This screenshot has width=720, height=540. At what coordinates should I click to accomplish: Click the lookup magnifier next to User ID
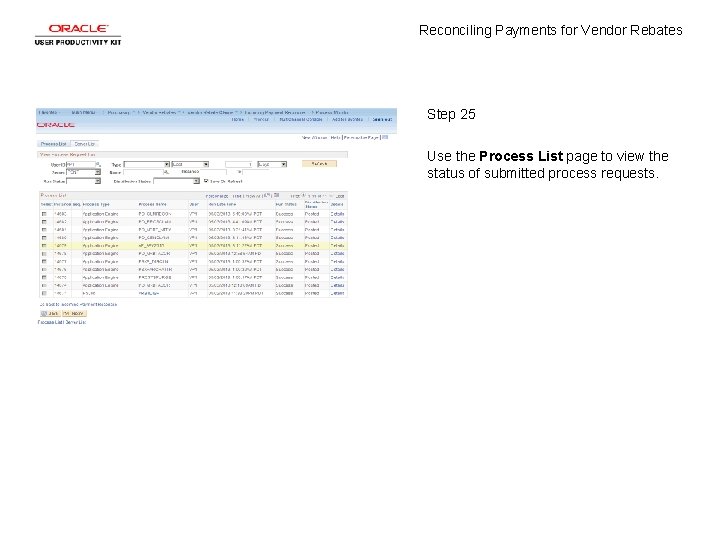[x=98, y=164]
